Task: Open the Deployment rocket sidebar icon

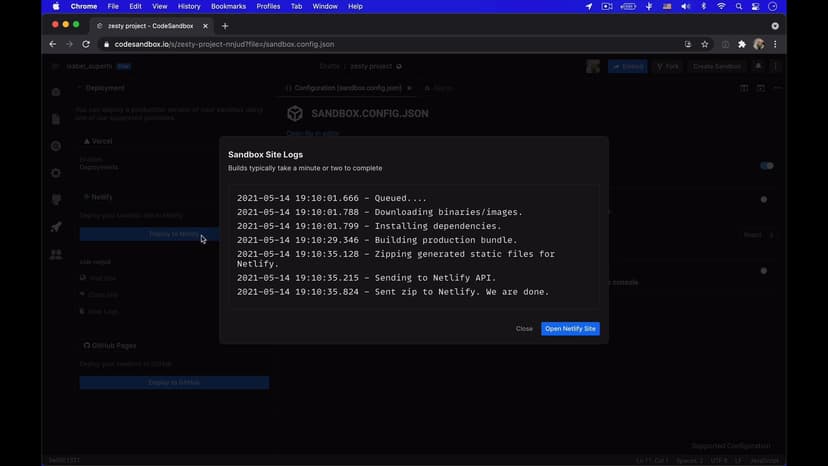Action: 56,227
